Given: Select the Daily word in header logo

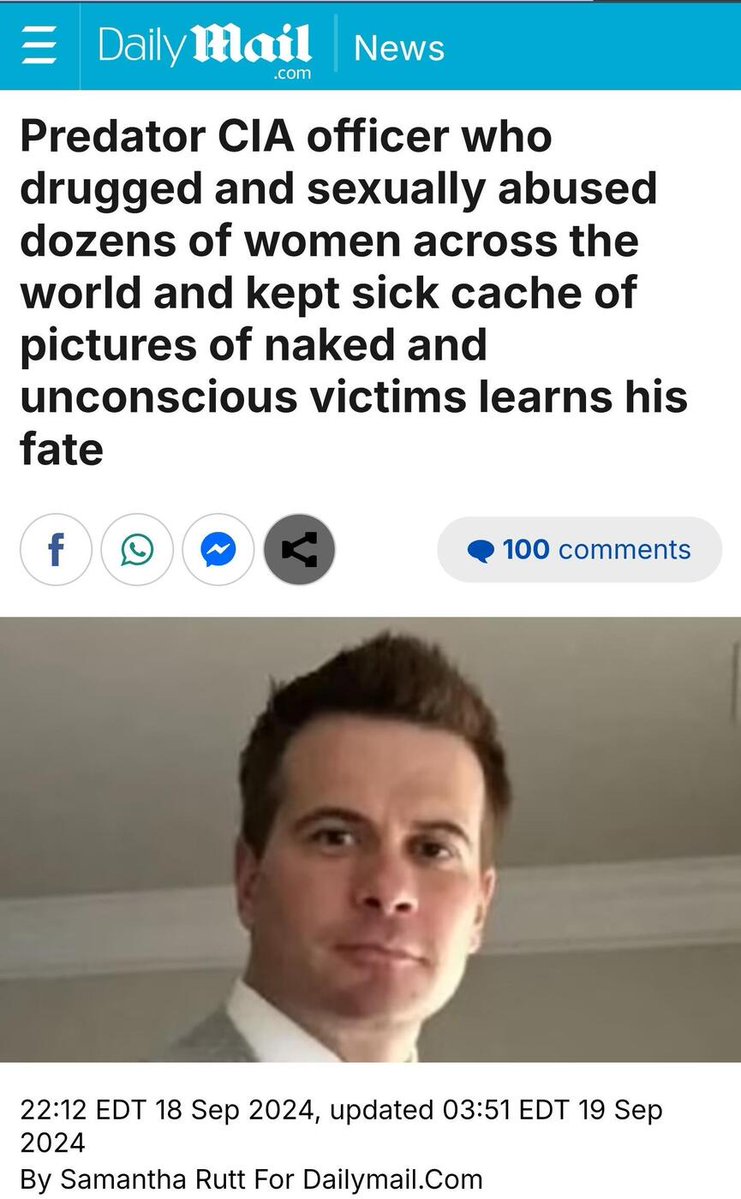Looking at the screenshot, I should click(x=141, y=46).
